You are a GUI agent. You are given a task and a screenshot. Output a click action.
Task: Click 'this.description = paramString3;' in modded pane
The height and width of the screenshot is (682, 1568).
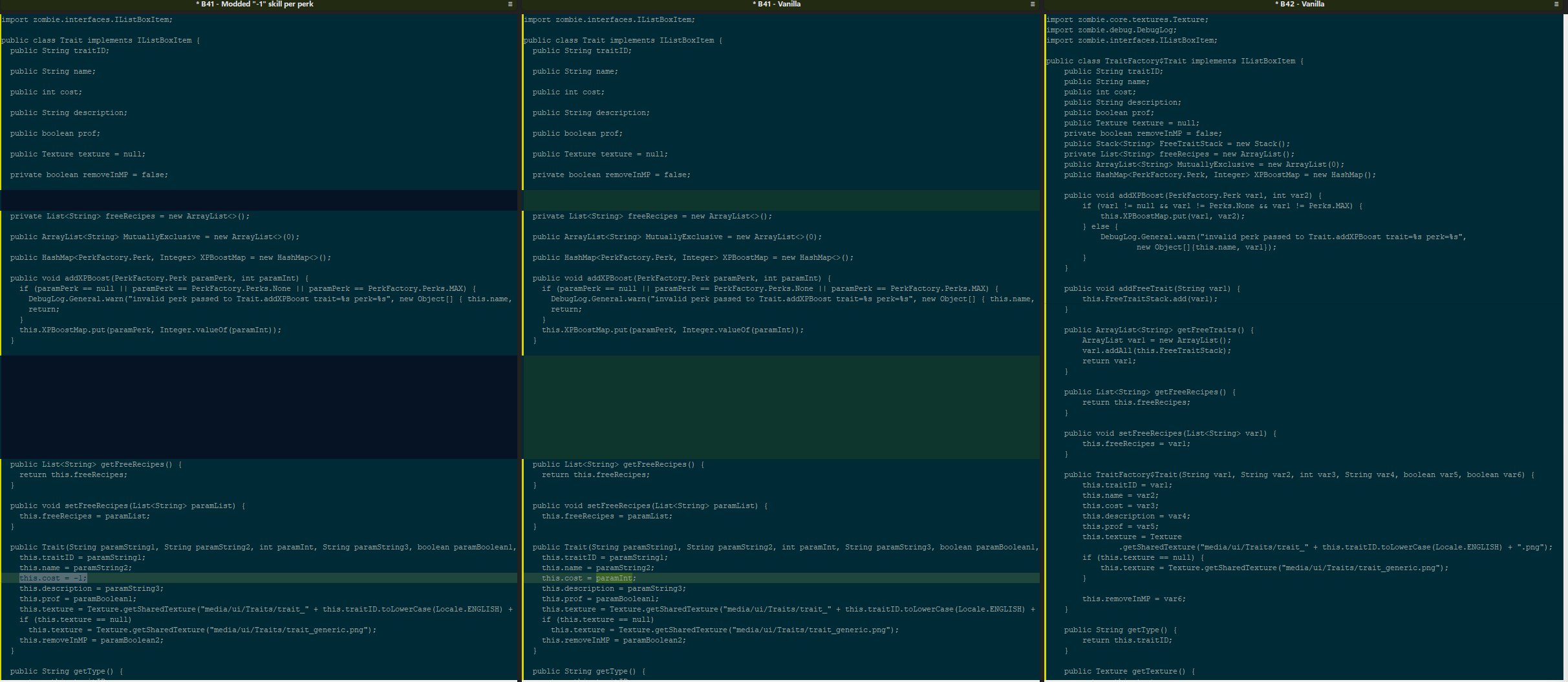click(91, 588)
